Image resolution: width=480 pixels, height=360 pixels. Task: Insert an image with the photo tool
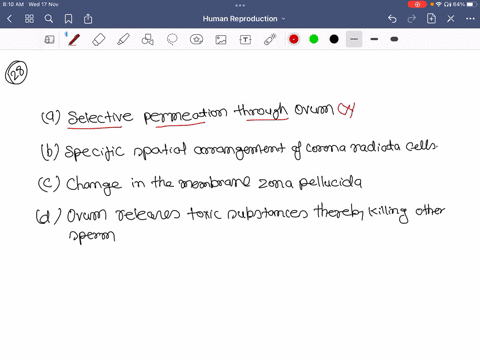coord(221,40)
